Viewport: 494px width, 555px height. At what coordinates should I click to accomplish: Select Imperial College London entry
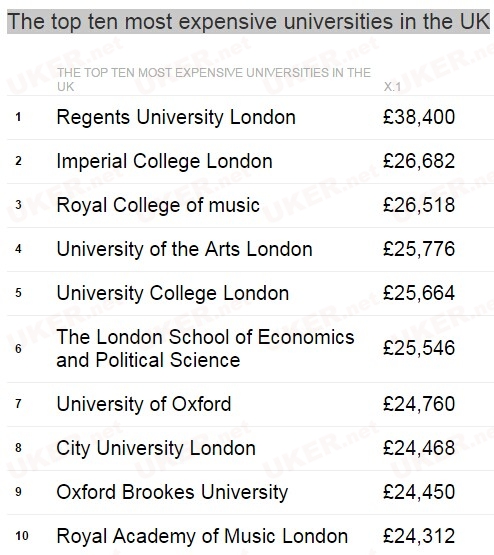pos(165,161)
